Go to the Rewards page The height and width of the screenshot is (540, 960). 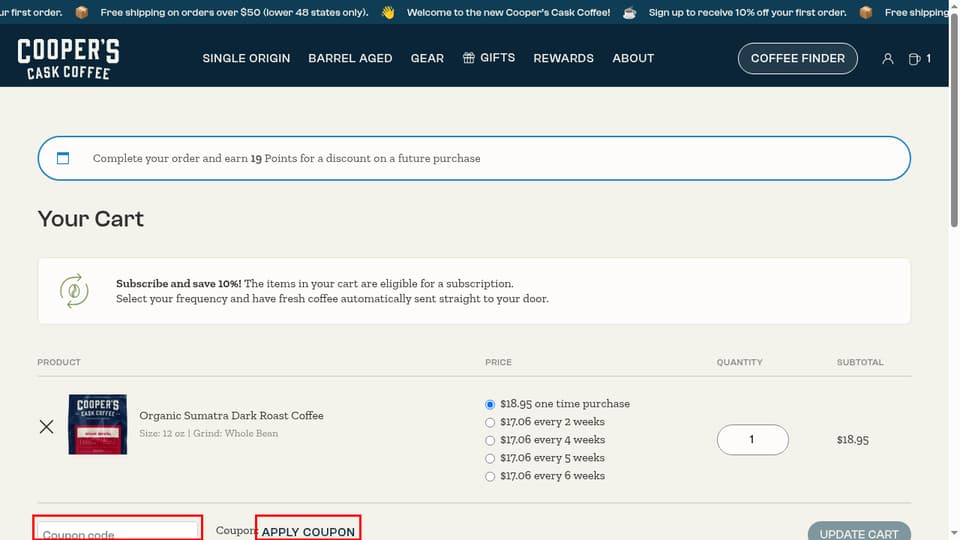pos(563,58)
